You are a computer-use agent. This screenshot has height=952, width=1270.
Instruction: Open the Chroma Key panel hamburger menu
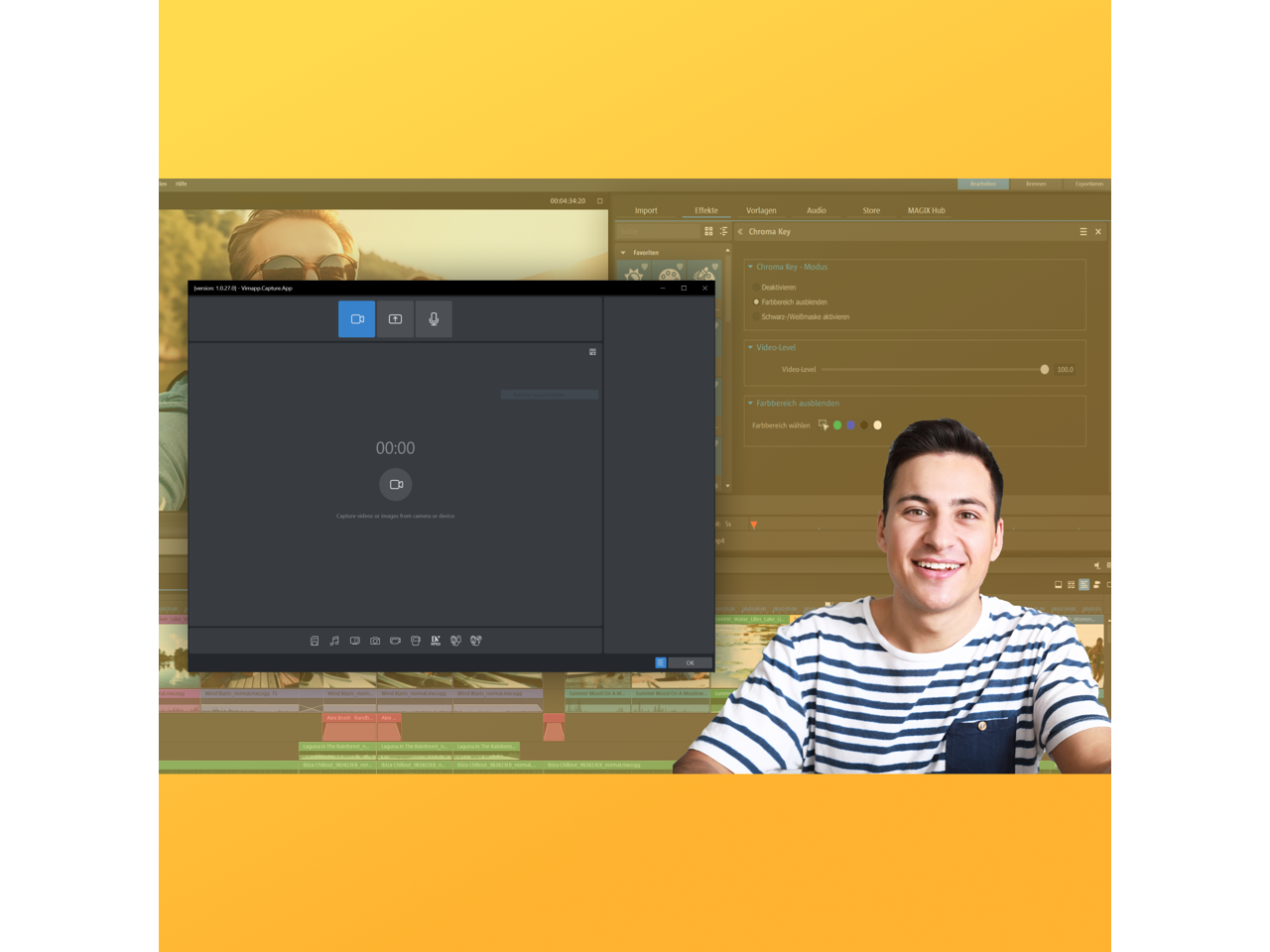point(1083,232)
